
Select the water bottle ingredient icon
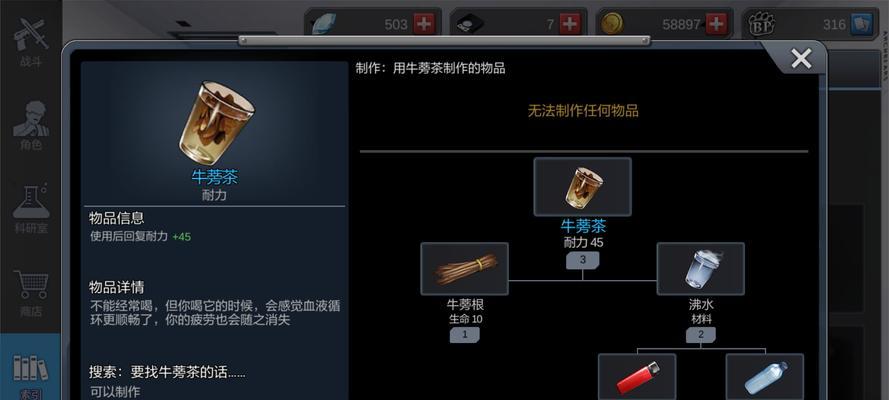coord(765,377)
